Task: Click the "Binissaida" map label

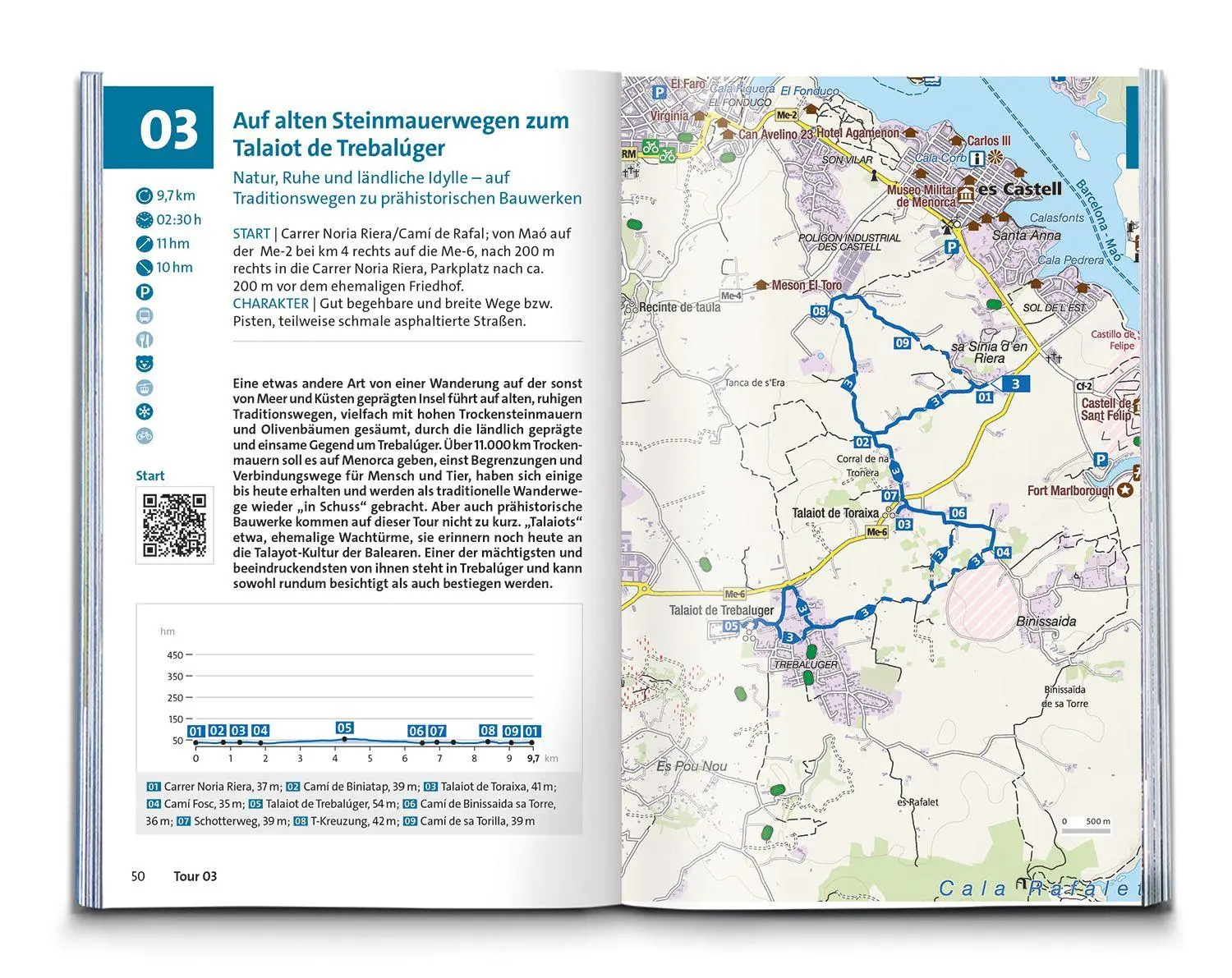Action: pos(1046,622)
